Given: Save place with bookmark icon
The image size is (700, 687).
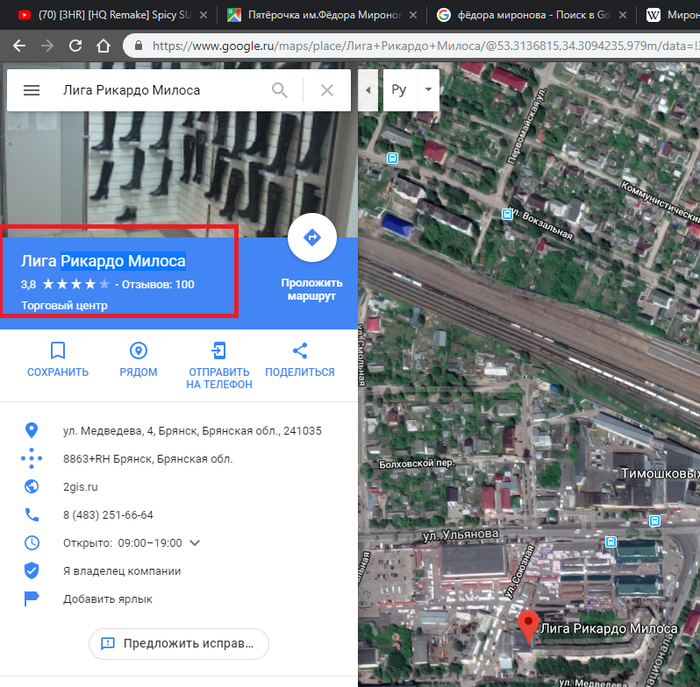Looking at the screenshot, I should coord(58,351).
